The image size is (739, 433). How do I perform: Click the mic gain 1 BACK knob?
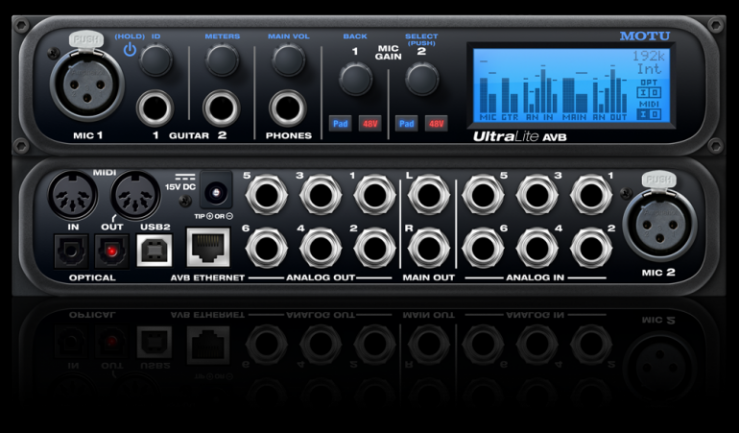coord(355,78)
